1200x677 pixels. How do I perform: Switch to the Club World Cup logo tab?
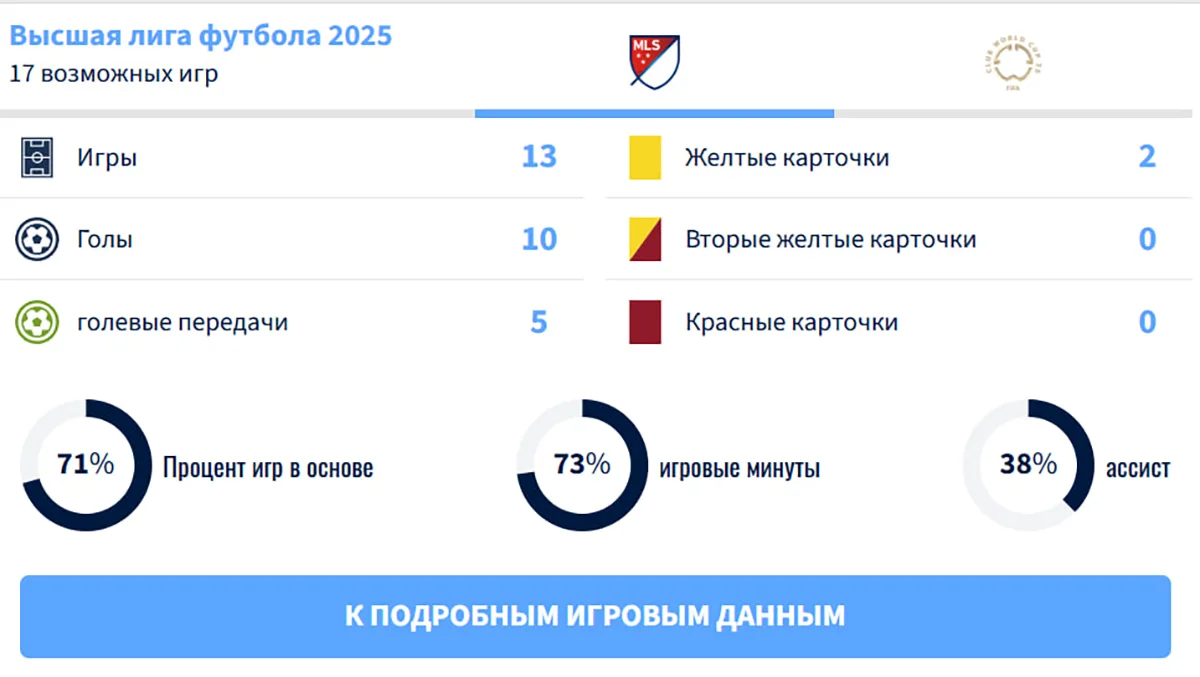pos(1013,63)
